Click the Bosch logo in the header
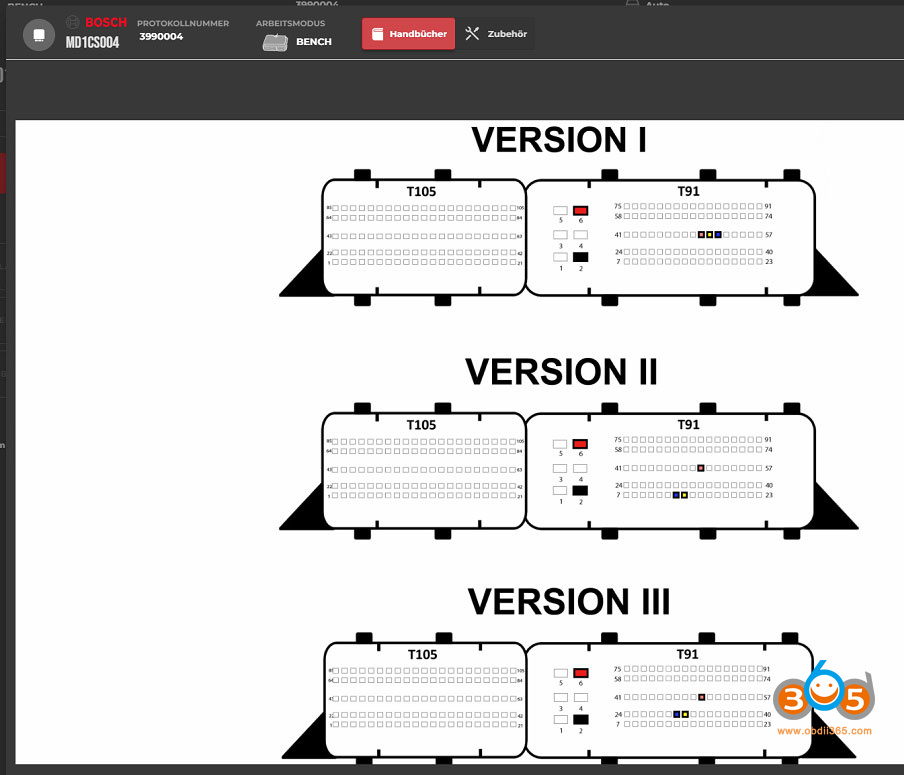The height and width of the screenshot is (775, 904). (x=97, y=22)
